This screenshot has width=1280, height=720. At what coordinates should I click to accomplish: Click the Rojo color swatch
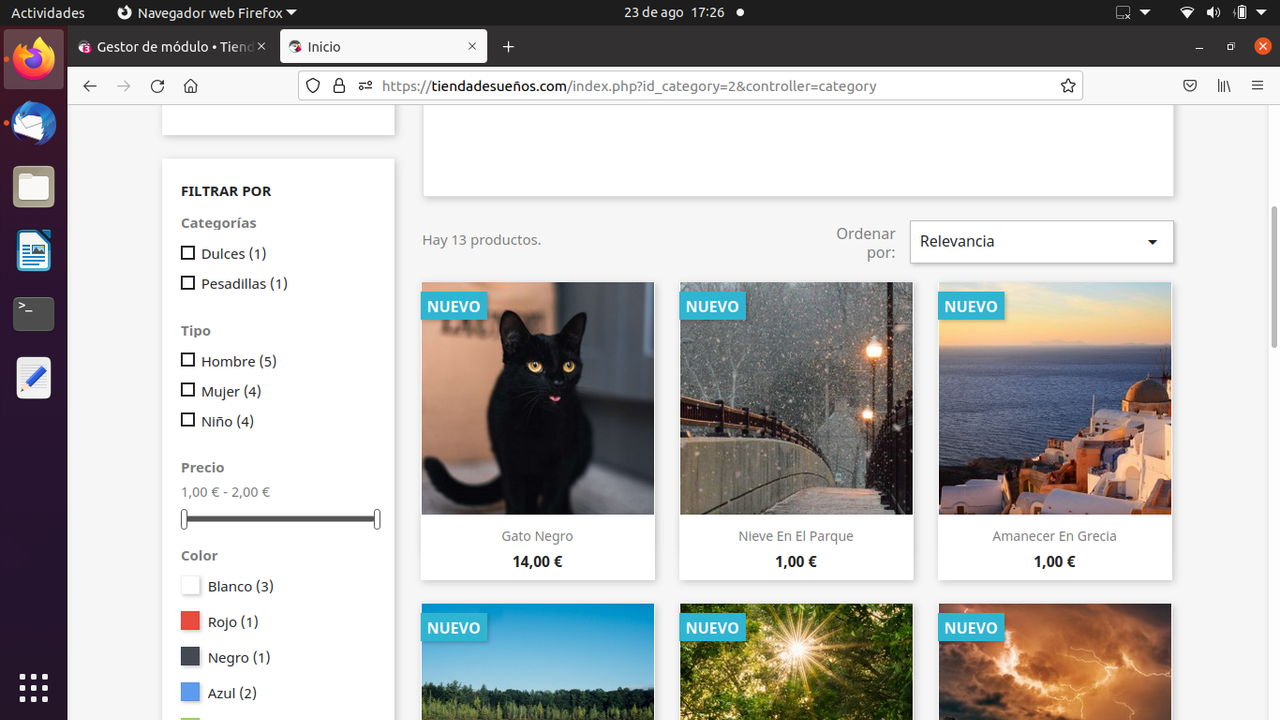pyautogui.click(x=191, y=622)
